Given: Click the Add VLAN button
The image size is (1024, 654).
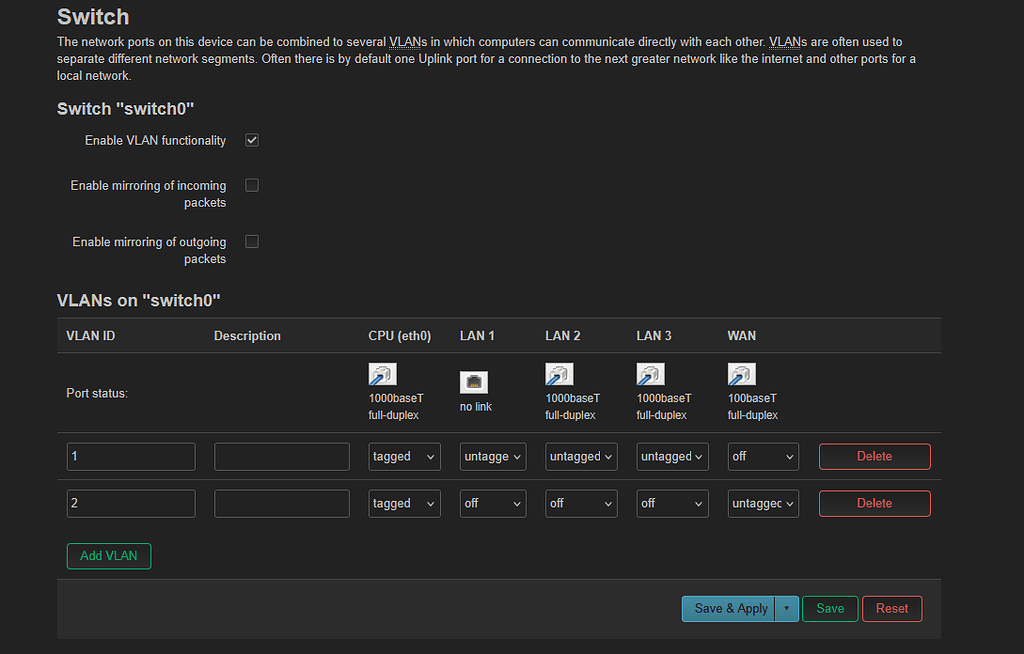Looking at the screenshot, I should click(108, 556).
